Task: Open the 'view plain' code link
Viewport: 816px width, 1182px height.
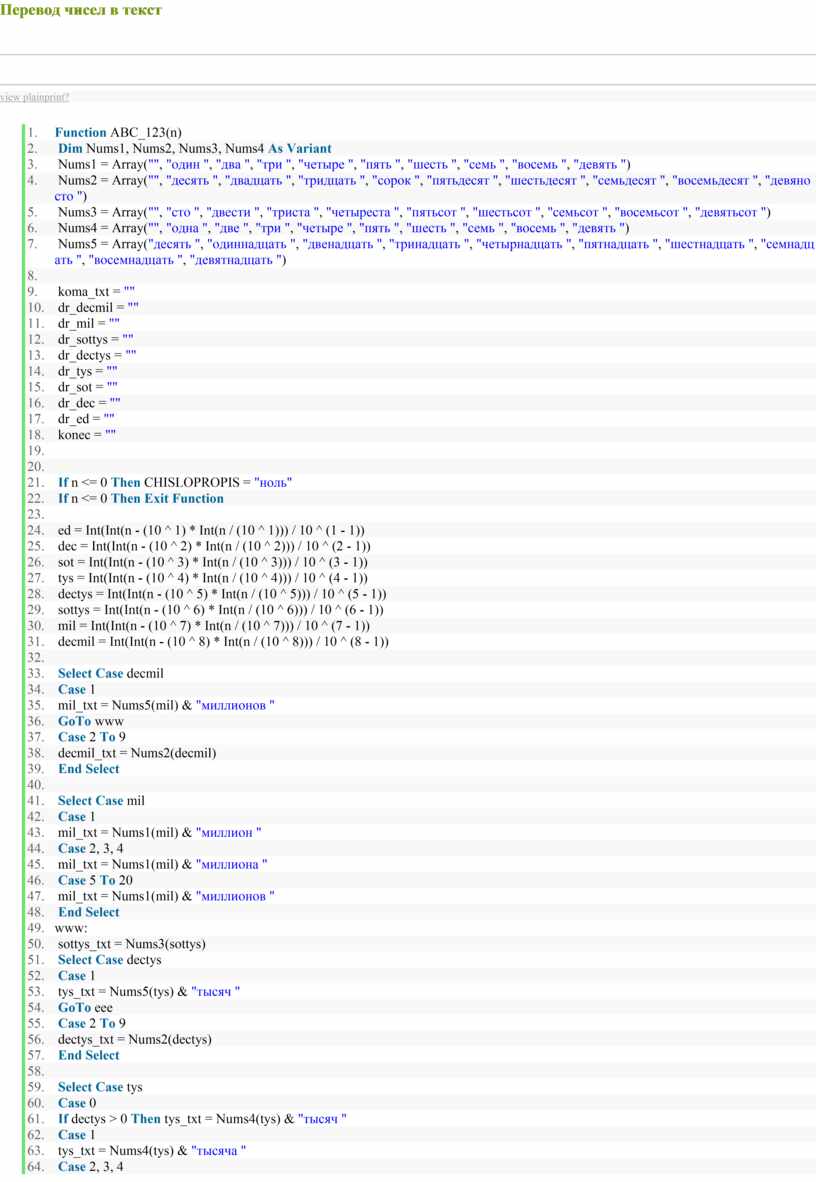Action: 20,97
